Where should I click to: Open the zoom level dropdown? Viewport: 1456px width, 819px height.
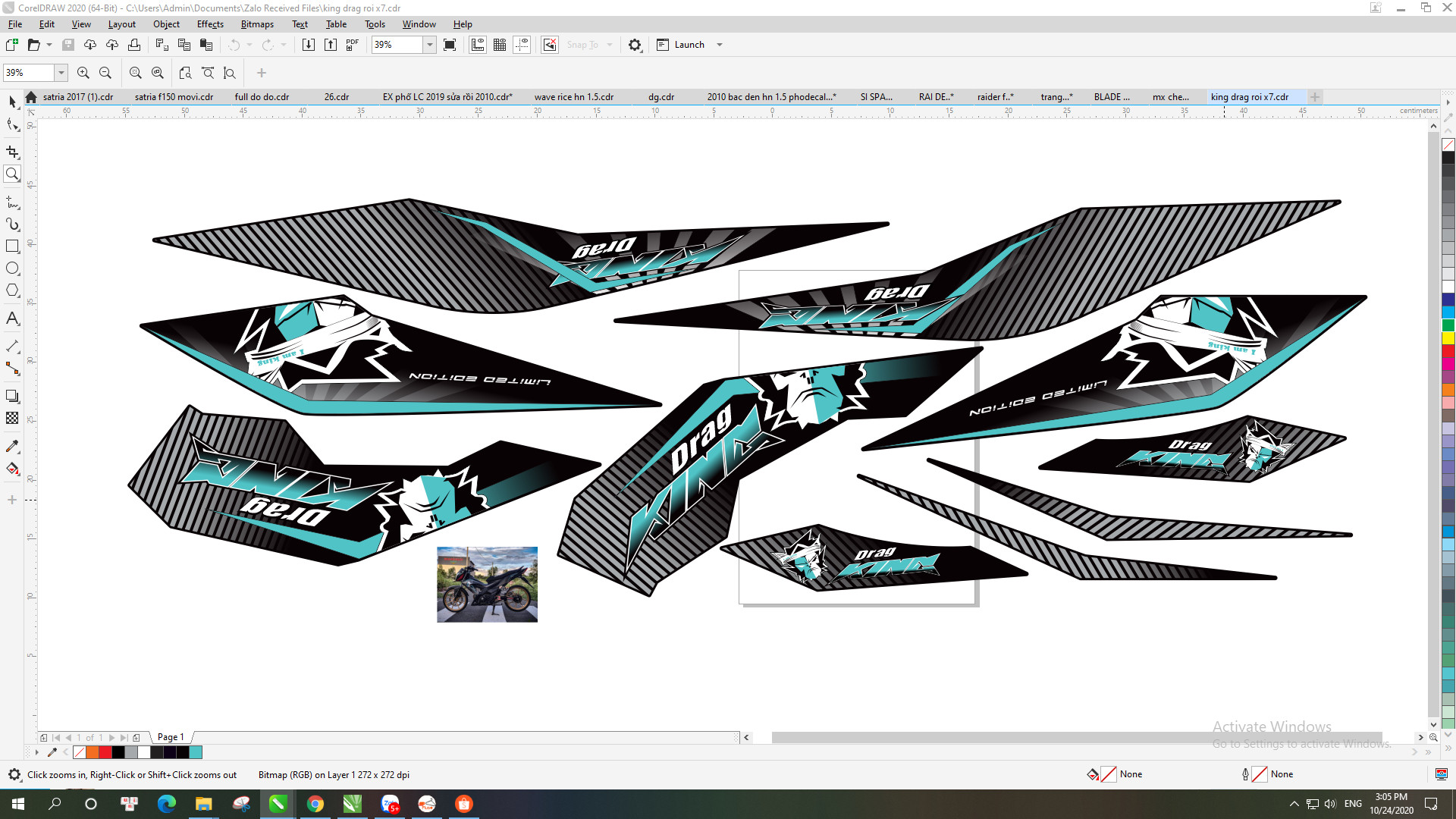pyautogui.click(x=430, y=45)
